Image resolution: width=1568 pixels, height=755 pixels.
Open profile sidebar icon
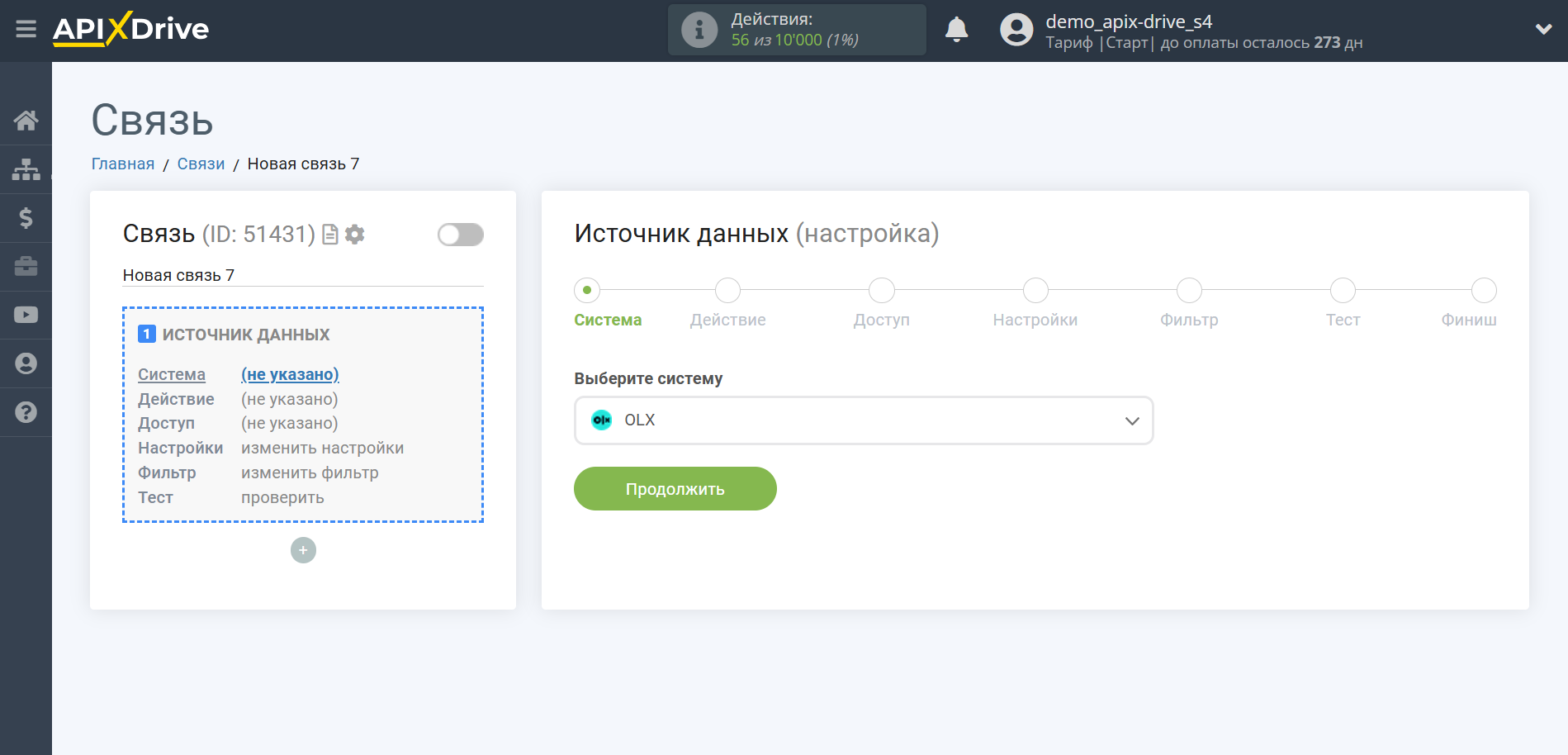coord(26,363)
